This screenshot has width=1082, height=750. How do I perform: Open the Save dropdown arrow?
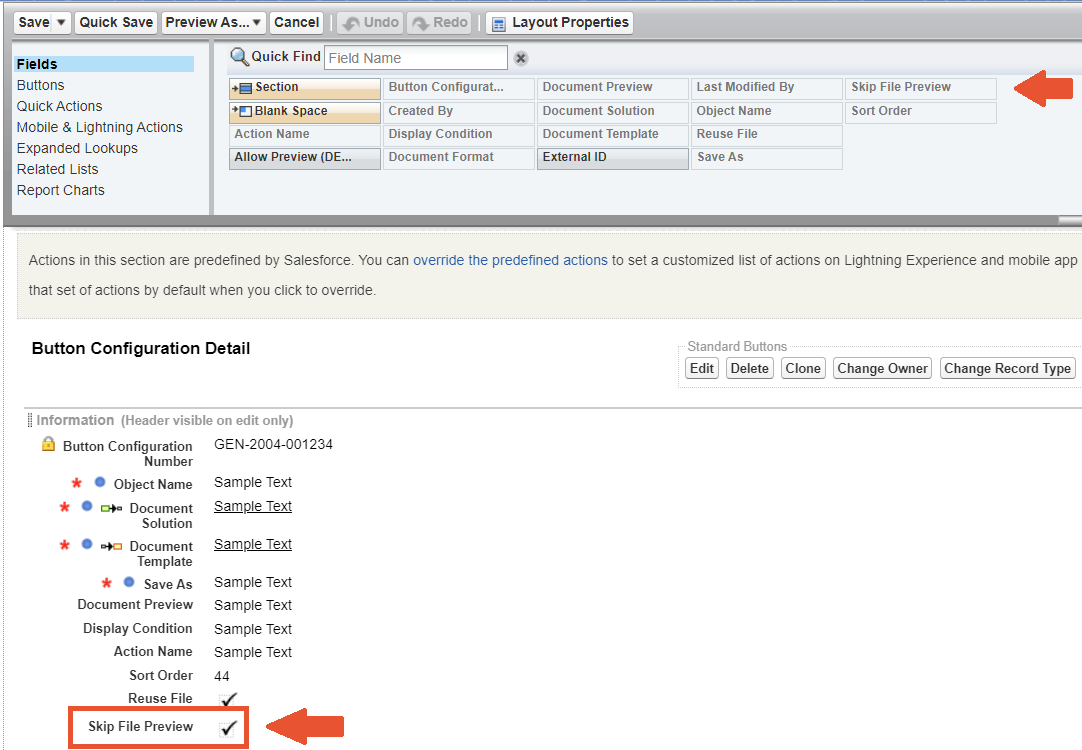pos(62,22)
